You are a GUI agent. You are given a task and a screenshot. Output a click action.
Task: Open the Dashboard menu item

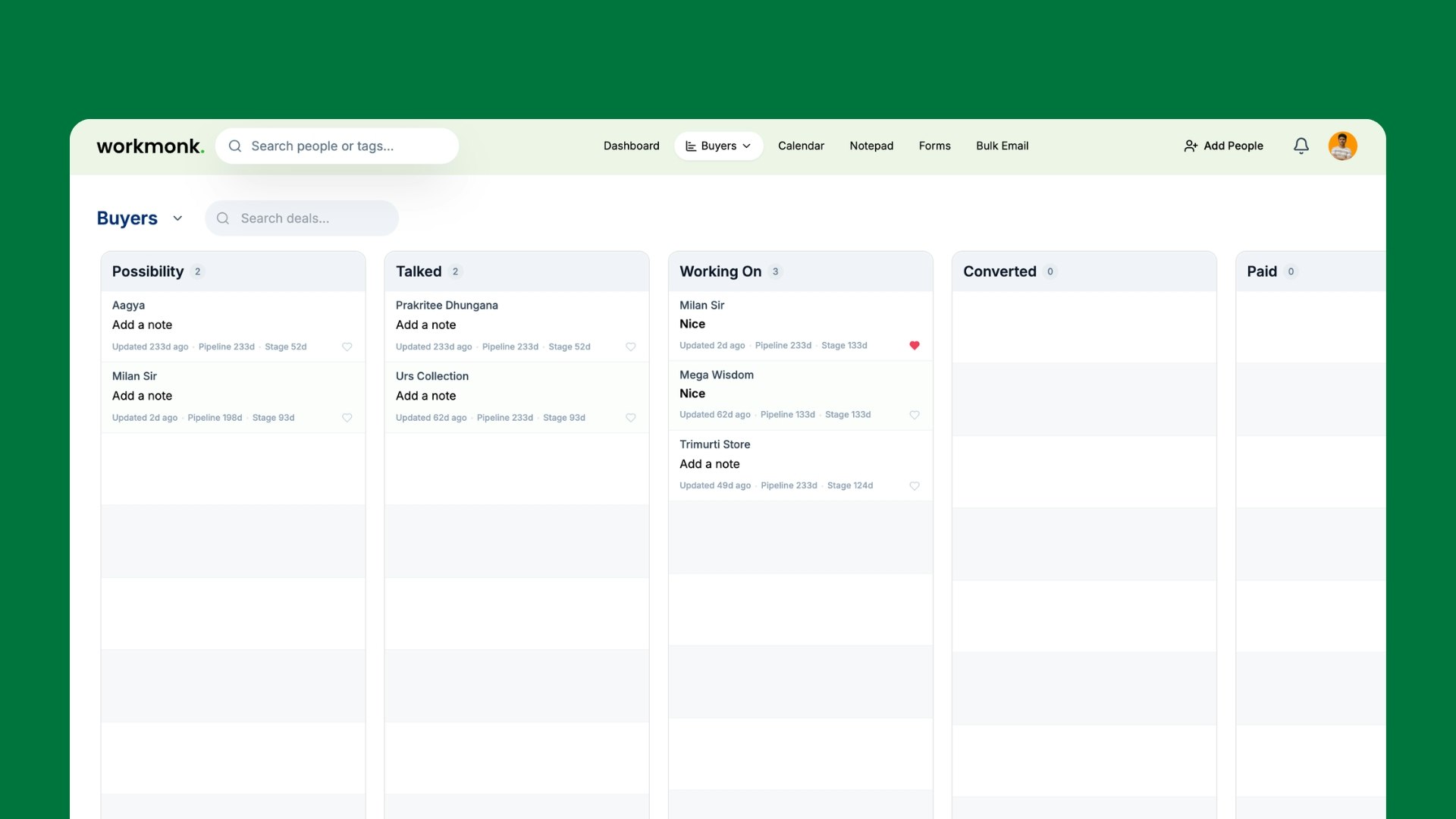click(631, 146)
